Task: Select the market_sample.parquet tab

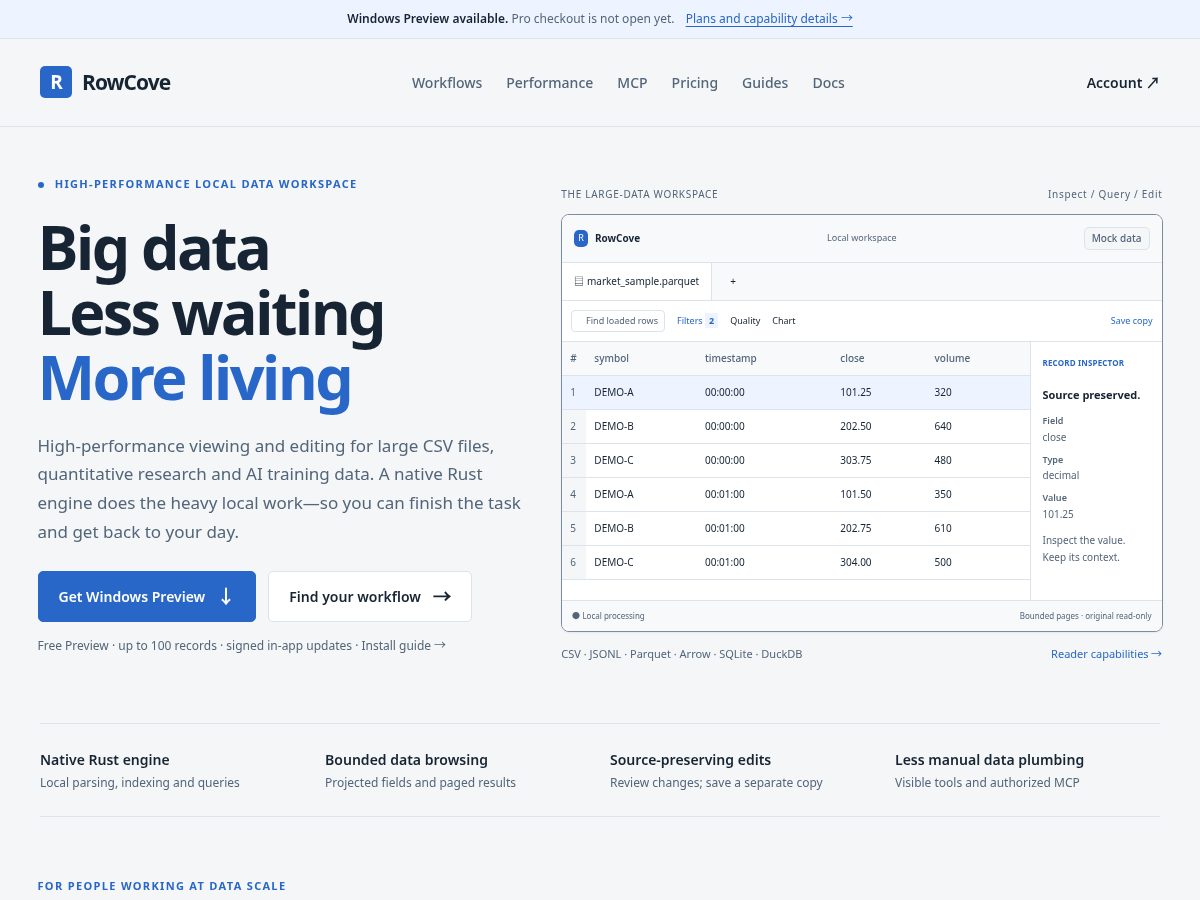Action: (x=637, y=282)
